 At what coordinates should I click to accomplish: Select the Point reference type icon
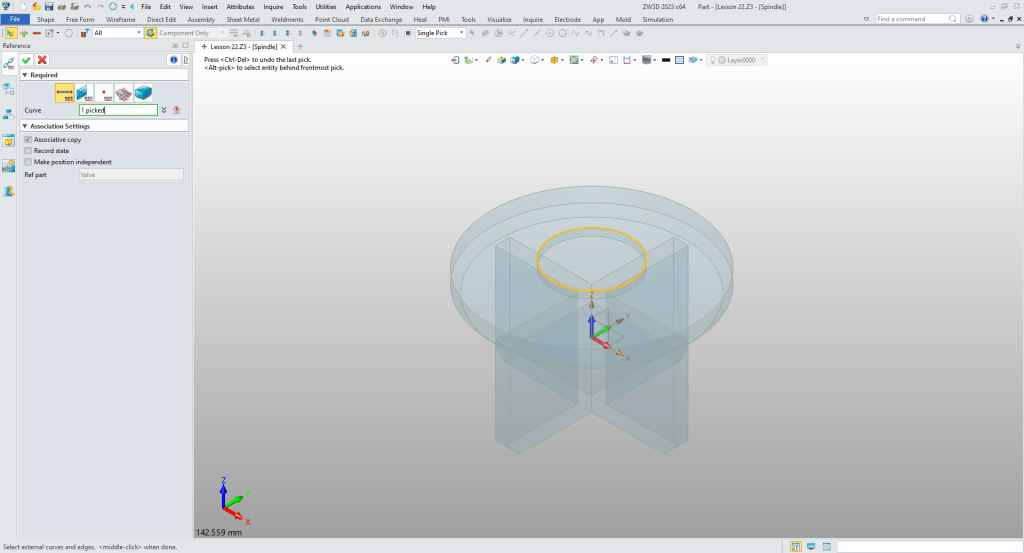pyautogui.click(x=105, y=93)
